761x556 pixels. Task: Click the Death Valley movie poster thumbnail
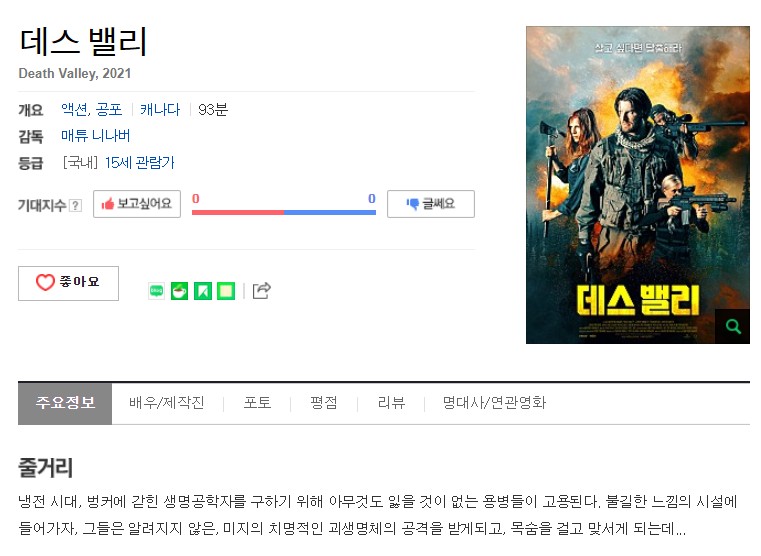pos(638,185)
